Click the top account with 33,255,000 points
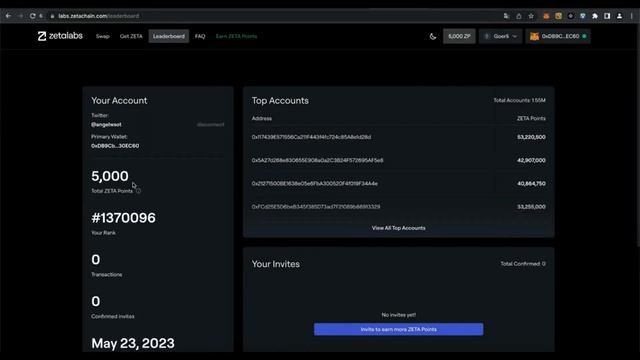The width and height of the screenshot is (640, 360). [x=398, y=207]
